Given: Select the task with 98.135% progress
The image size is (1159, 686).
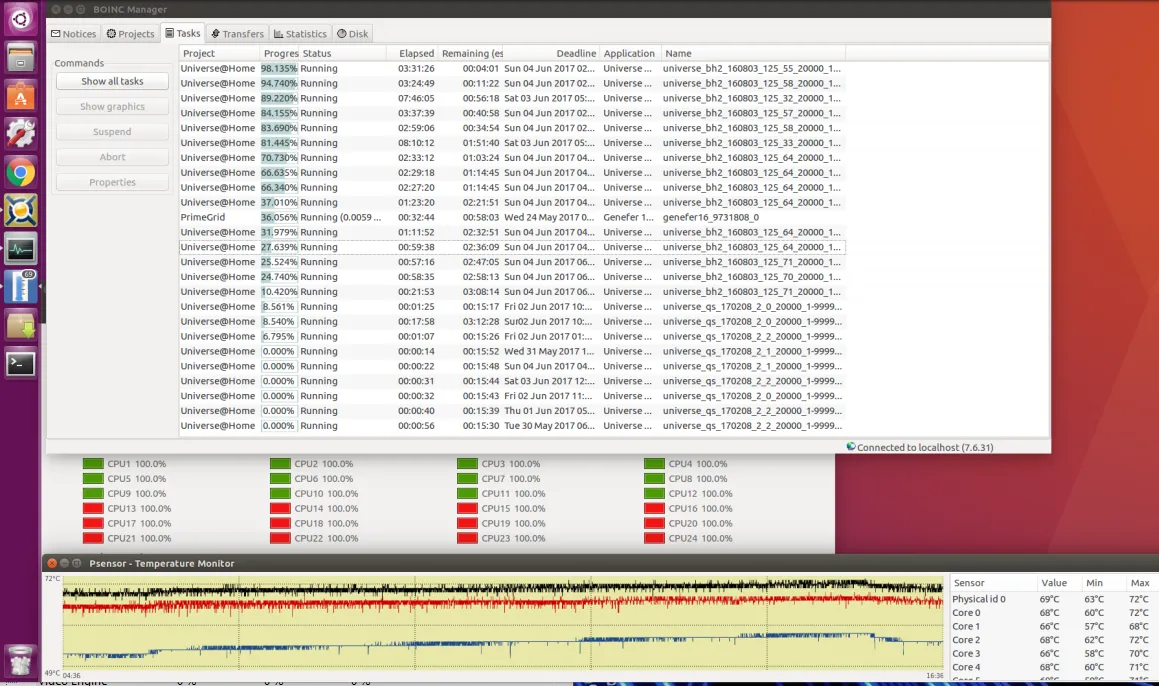Looking at the screenshot, I should (x=512, y=68).
